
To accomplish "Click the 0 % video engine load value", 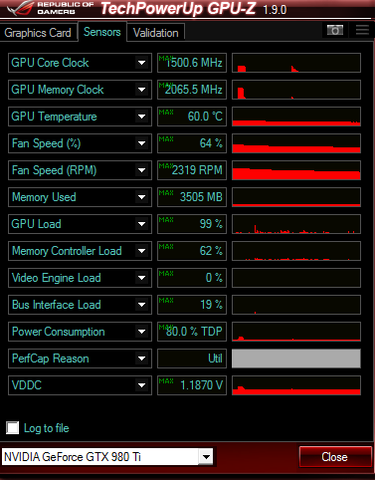I will [192, 278].
